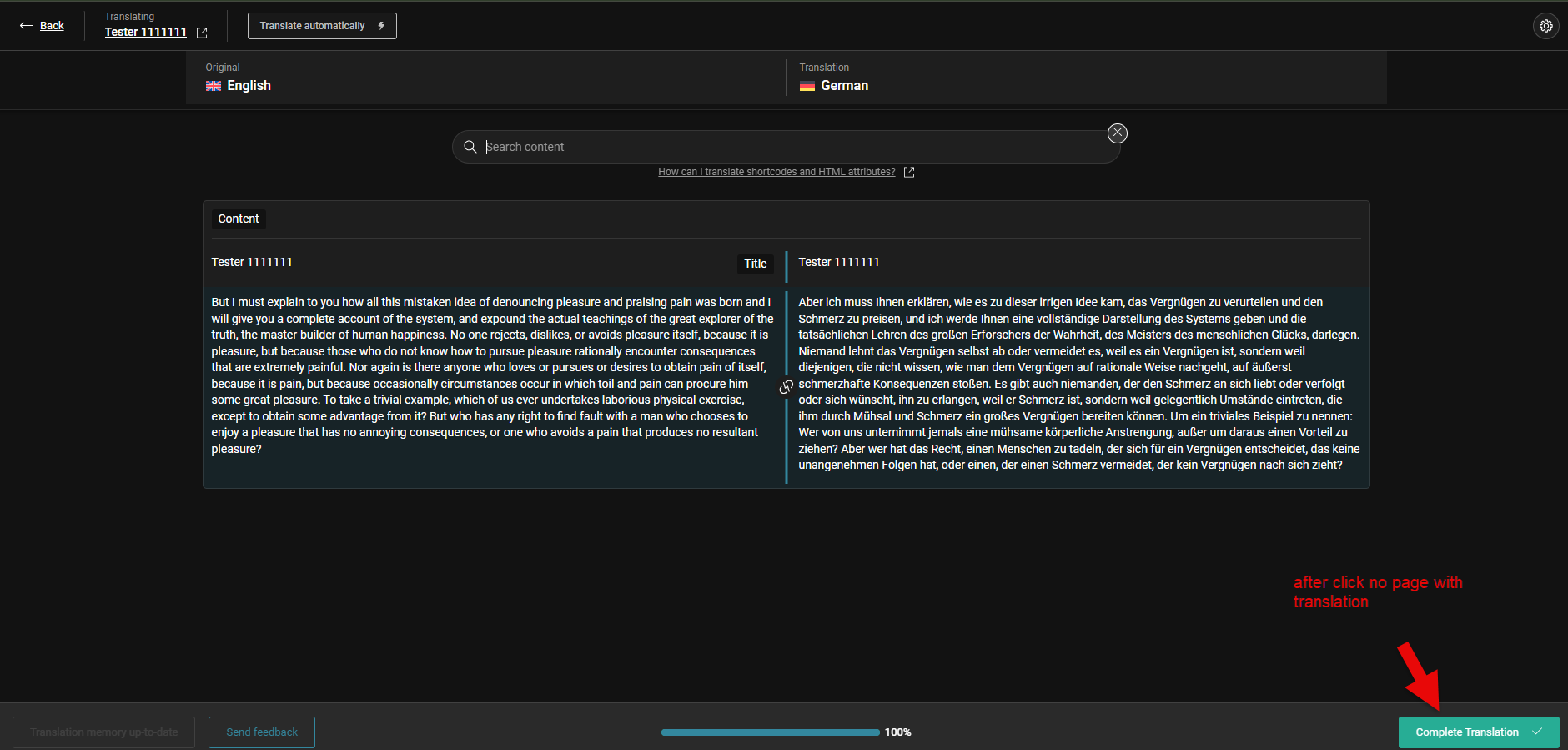Clear search with the X icon
Screen dimensions: 1568x750
click(1117, 133)
